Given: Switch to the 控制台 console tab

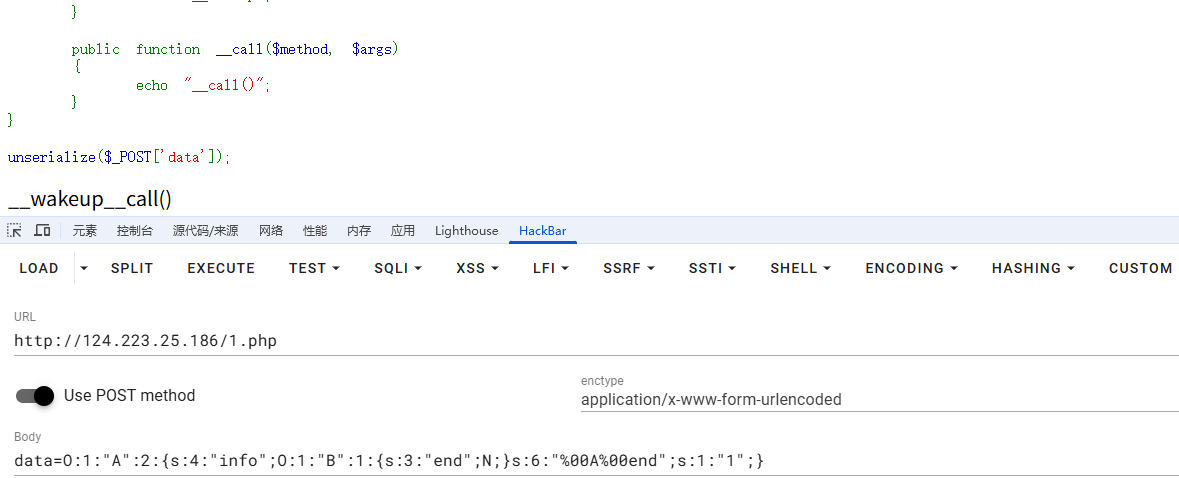Looking at the screenshot, I should (x=135, y=231).
